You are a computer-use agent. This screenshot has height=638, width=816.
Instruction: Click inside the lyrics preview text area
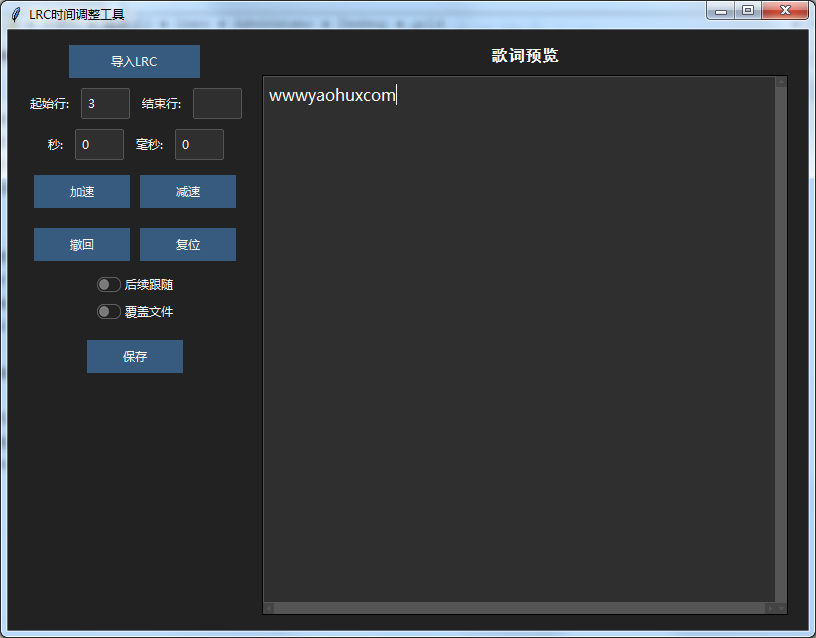click(x=518, y=340)
